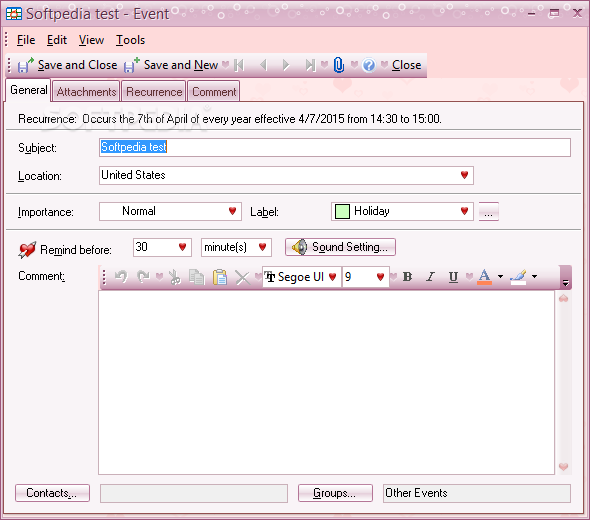
Task: Switch to the Attachments tab
Action: click(86, 91)
